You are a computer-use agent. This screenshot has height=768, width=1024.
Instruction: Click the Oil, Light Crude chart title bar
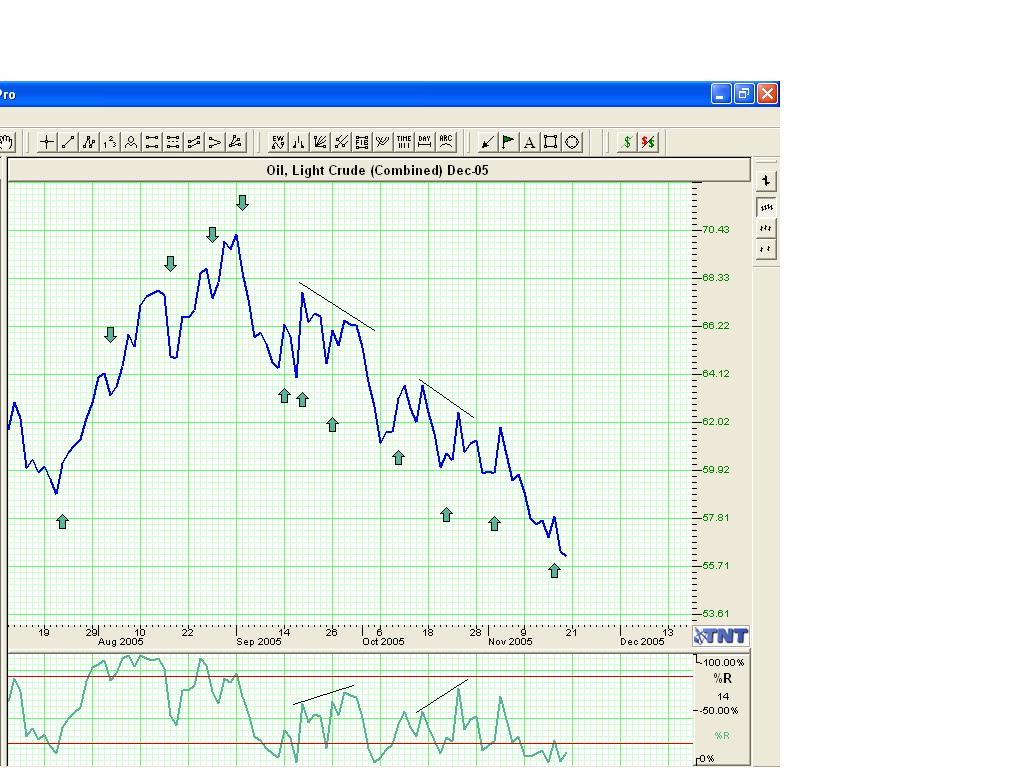coord(378,170)
